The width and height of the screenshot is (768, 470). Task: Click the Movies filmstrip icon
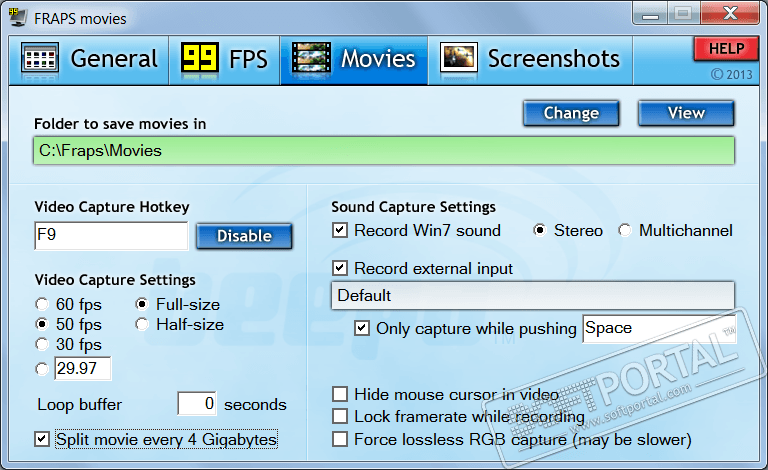pyautogui.click(x=311, y=59)
